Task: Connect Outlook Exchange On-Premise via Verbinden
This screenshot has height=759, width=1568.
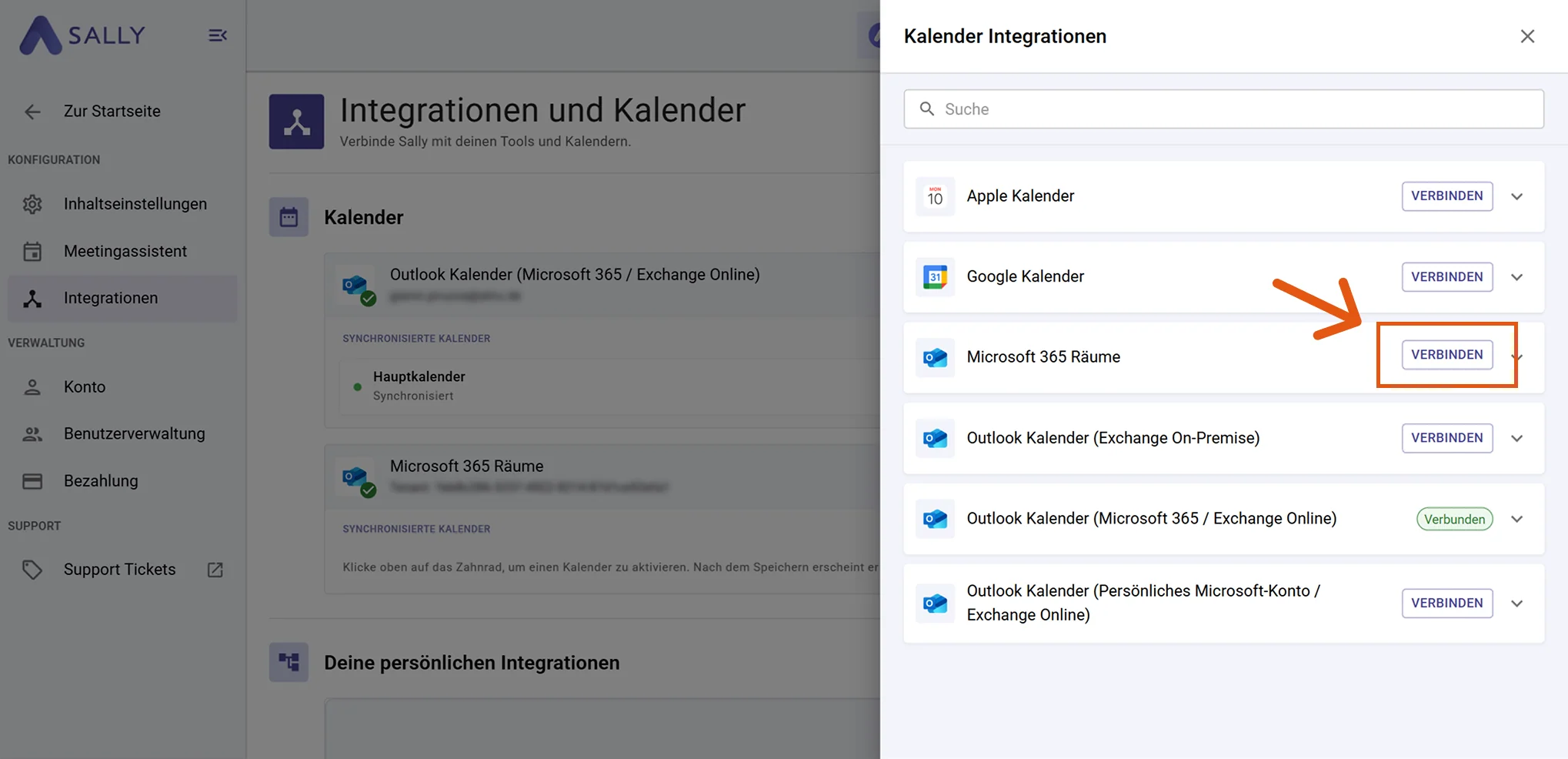Action: (1446, 438)
